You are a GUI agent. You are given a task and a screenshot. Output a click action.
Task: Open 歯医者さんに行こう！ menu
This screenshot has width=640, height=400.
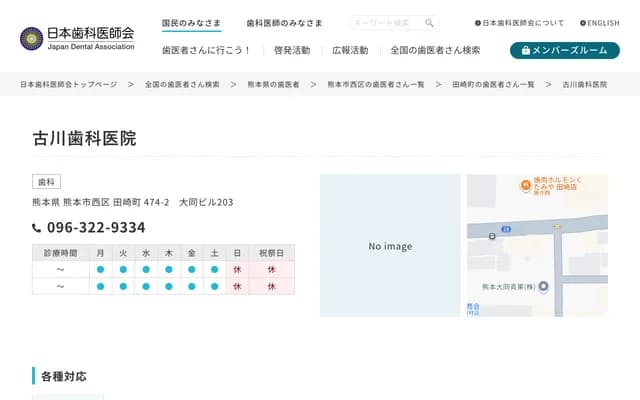[x=206, y=50]
